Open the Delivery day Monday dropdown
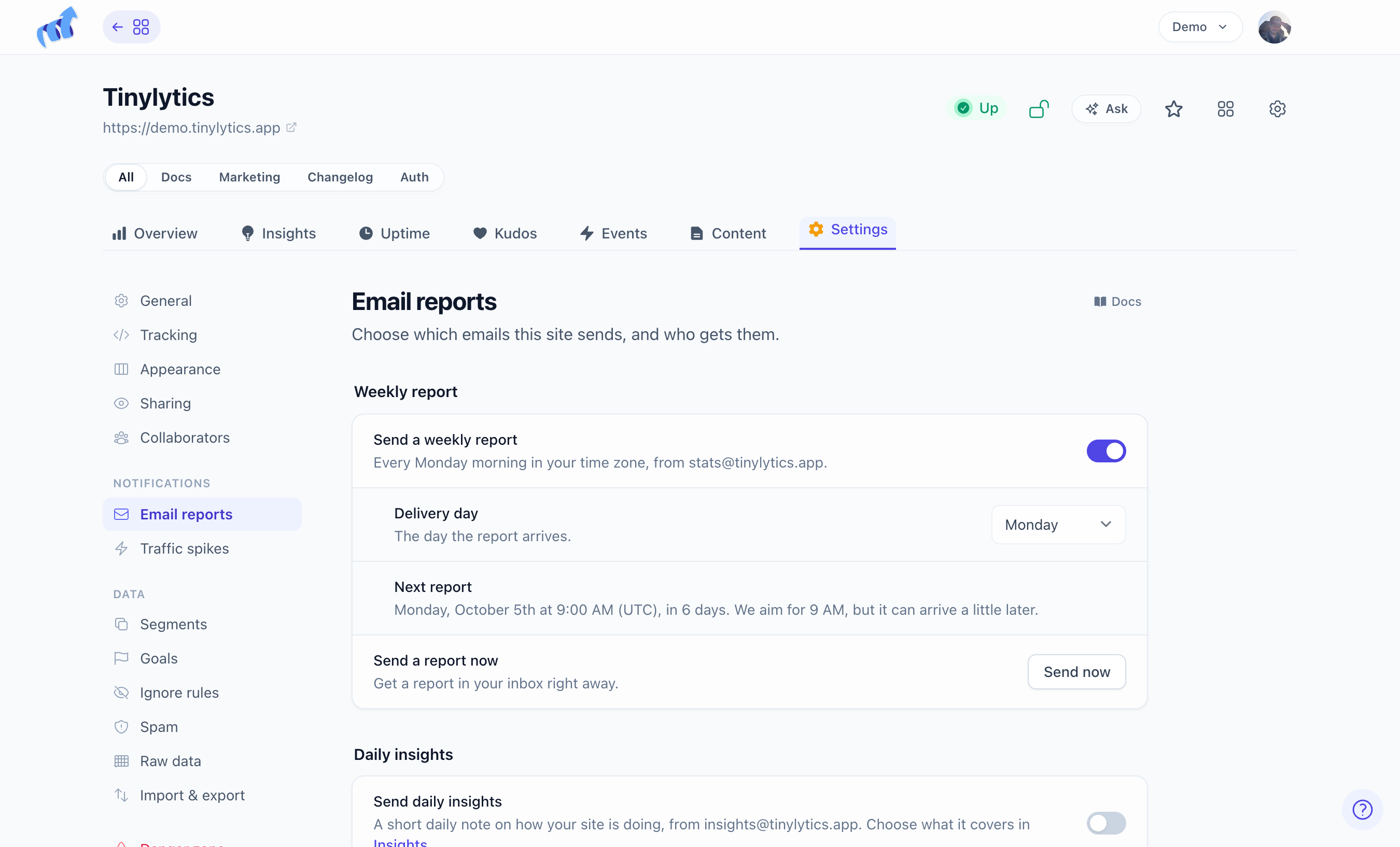This screenshot has width=1400, height=847. [x=1058, y=525]
